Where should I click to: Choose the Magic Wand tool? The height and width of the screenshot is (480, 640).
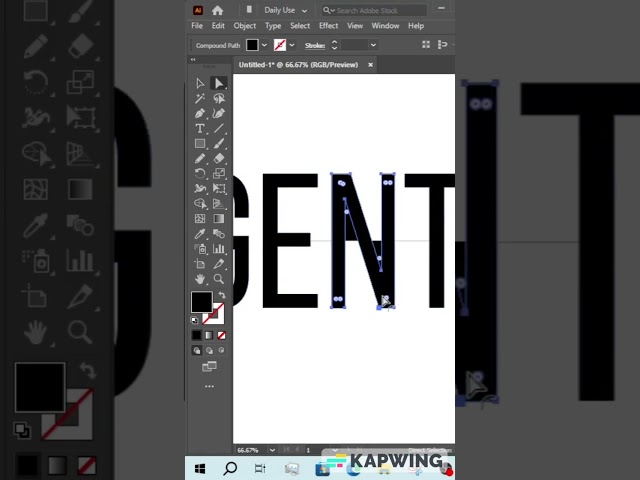[x=200, y=98]
